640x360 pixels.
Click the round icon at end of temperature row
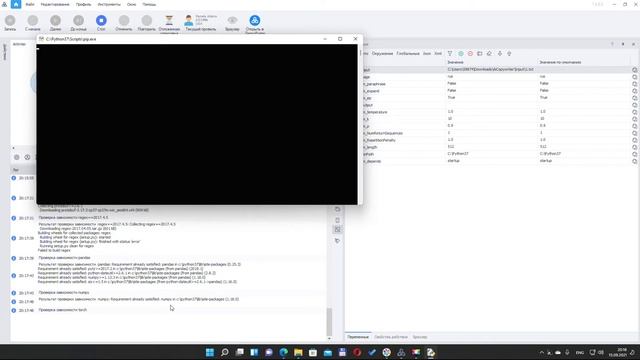pos(635,112)
